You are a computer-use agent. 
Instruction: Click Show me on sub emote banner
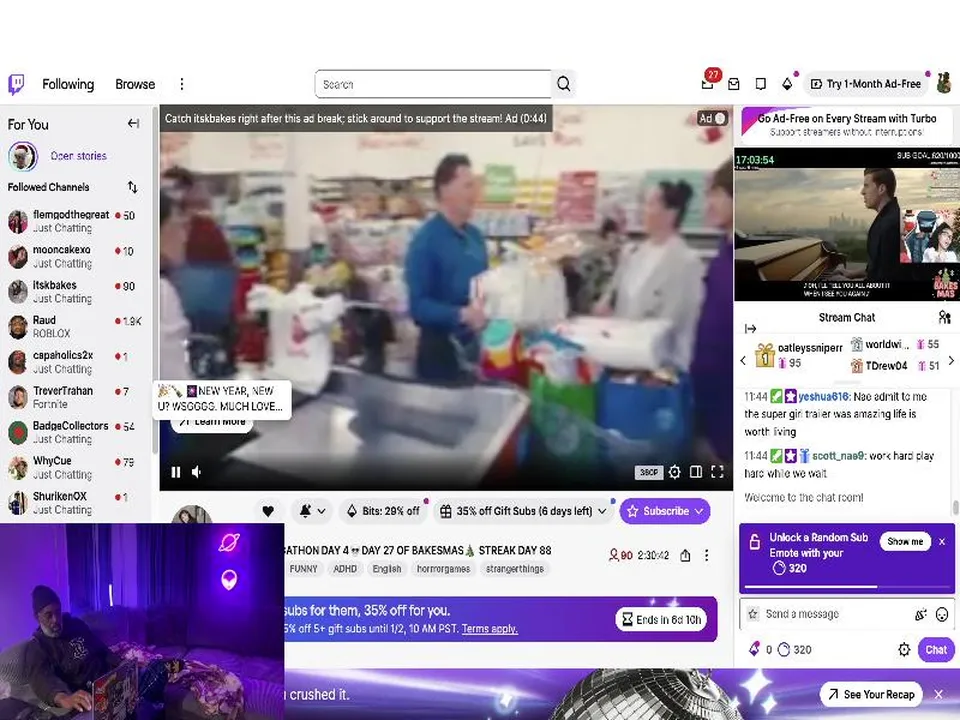(x=905, y=541)
